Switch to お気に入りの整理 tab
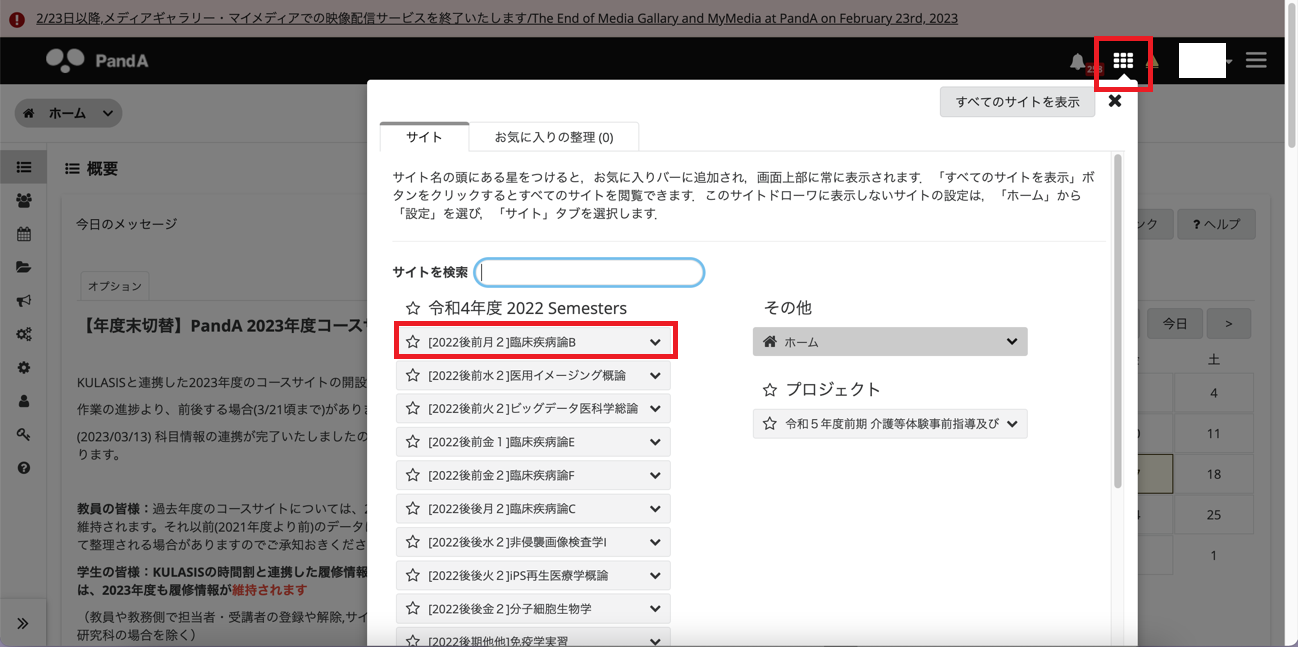Screen dimensions: 1298x647 (x=554, y=137)
